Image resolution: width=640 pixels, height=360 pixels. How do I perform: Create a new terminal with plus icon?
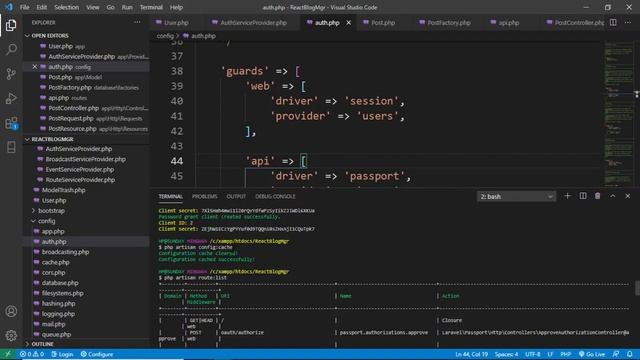[567, 196]
